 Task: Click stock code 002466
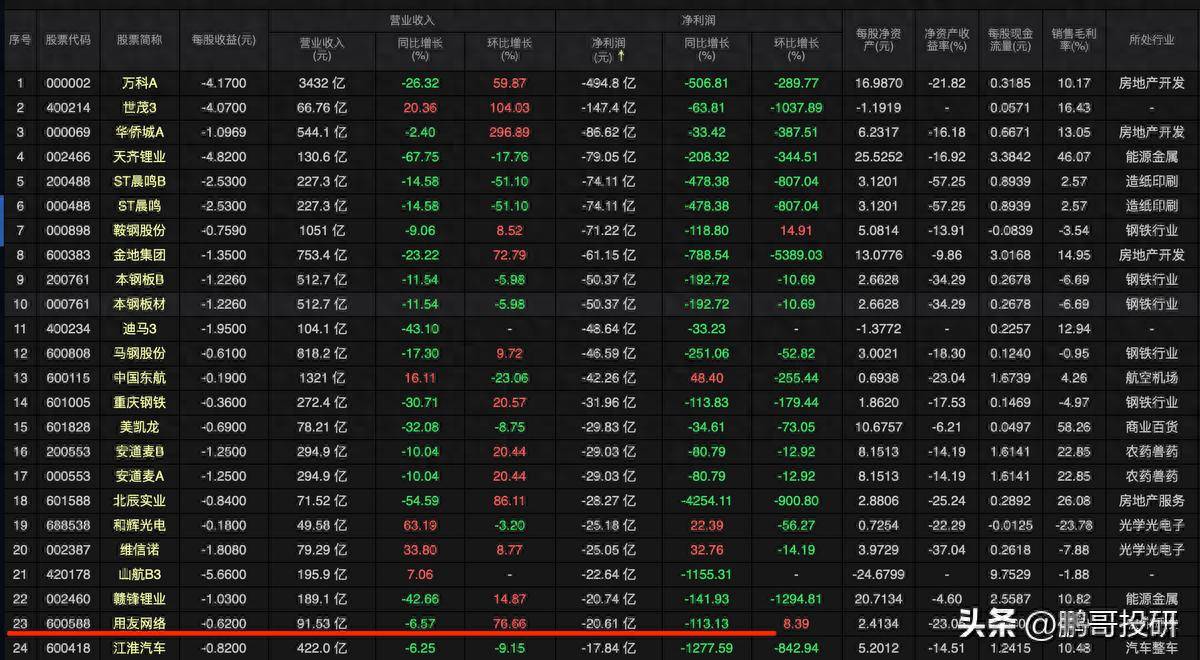pyautogui.click(x=68, y=156)
